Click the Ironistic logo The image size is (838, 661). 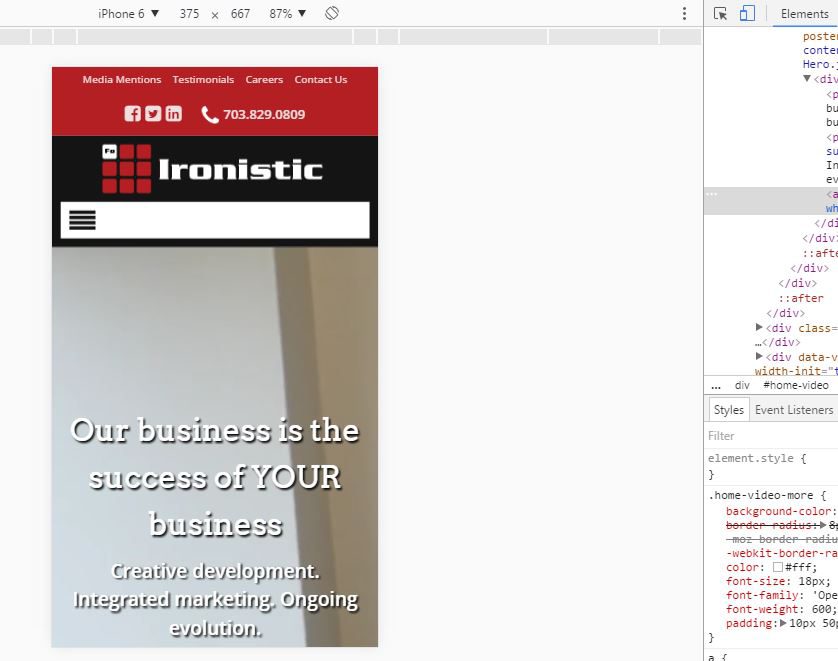point(212,168)
